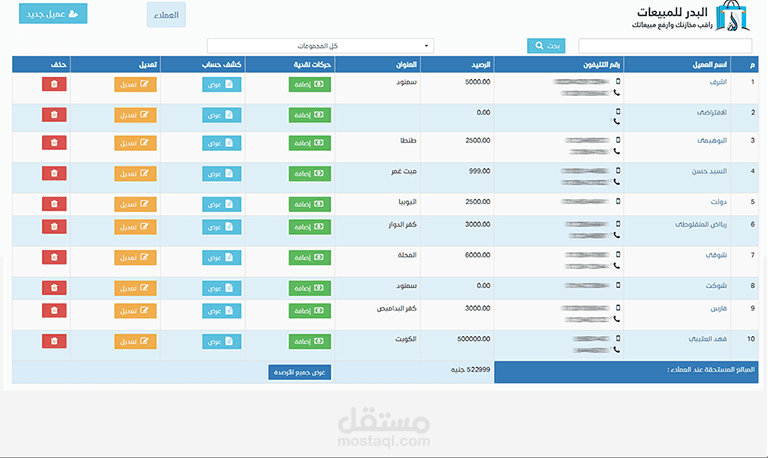Delete customer الافتراضي using the trash button
The width and height of the screenshot is (768, 458).
click(x=54, y=115)
